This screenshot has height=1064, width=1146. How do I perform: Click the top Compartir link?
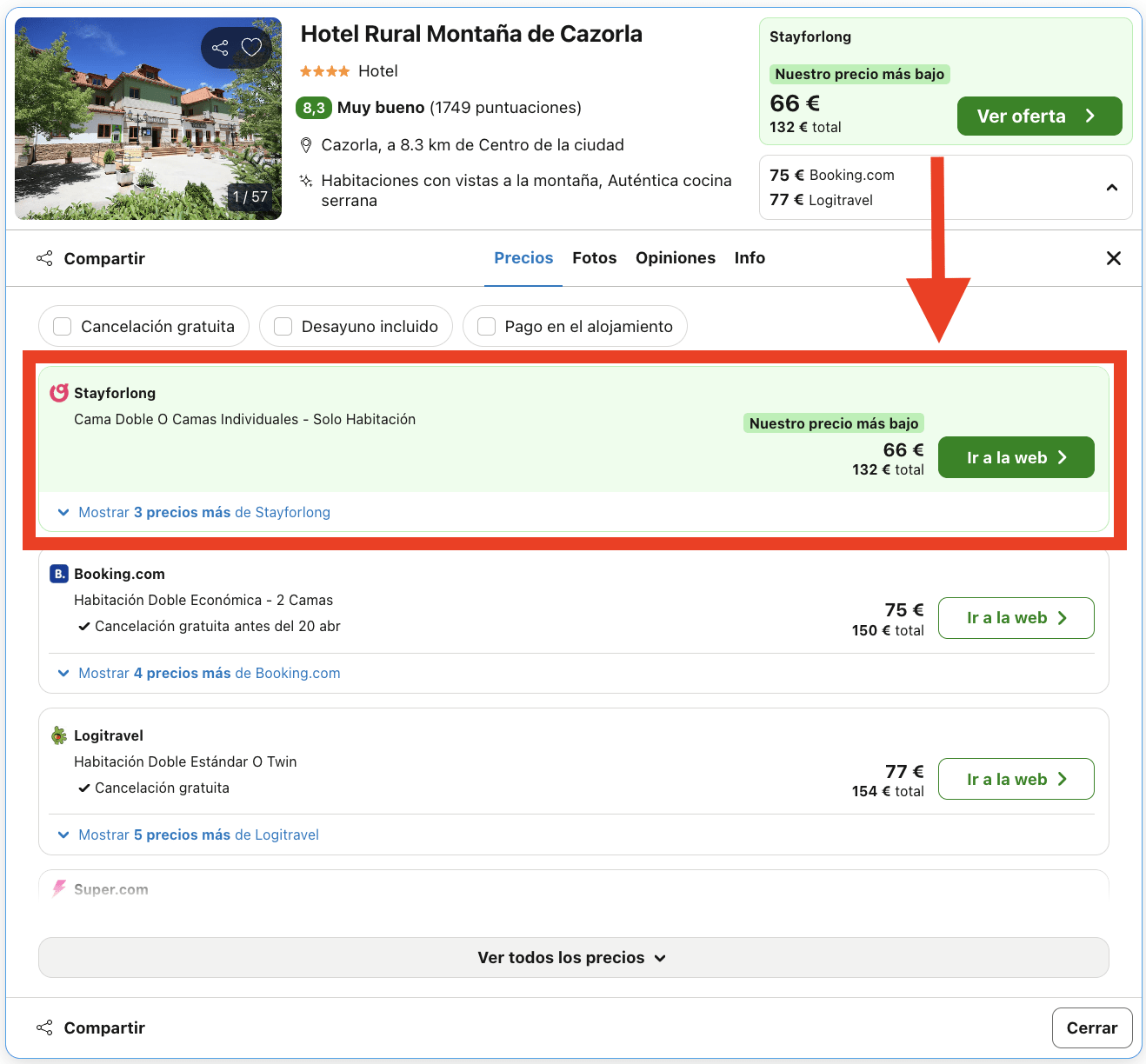click(x=104, y=258)
